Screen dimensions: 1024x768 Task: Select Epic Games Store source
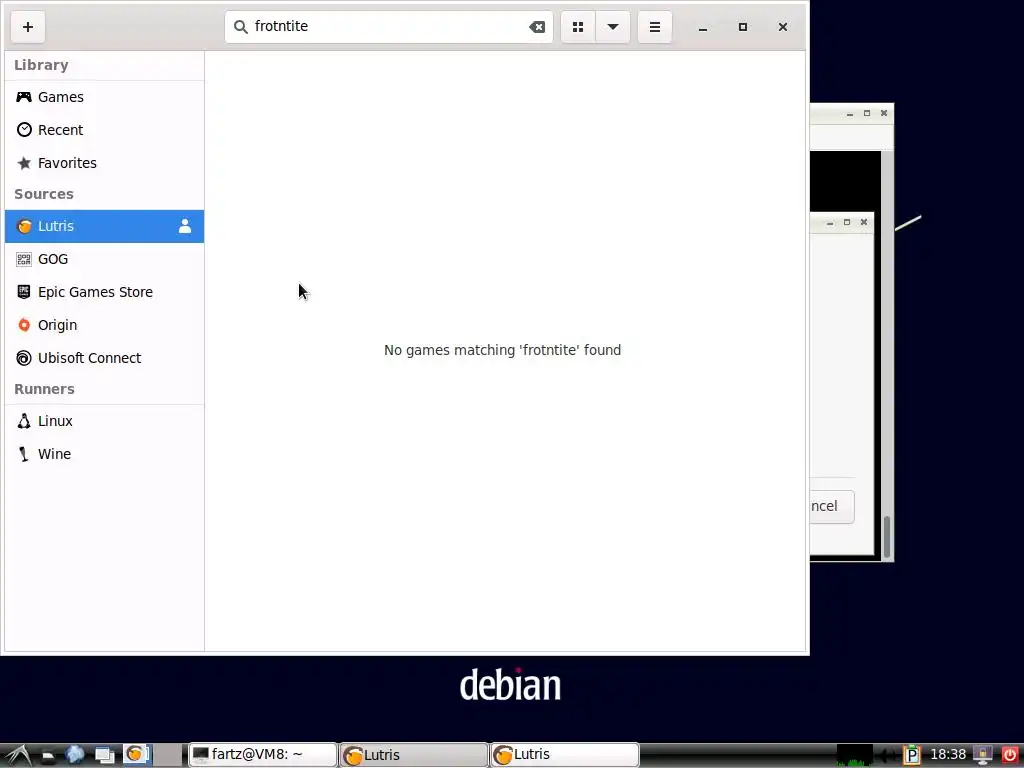point(104,292)
